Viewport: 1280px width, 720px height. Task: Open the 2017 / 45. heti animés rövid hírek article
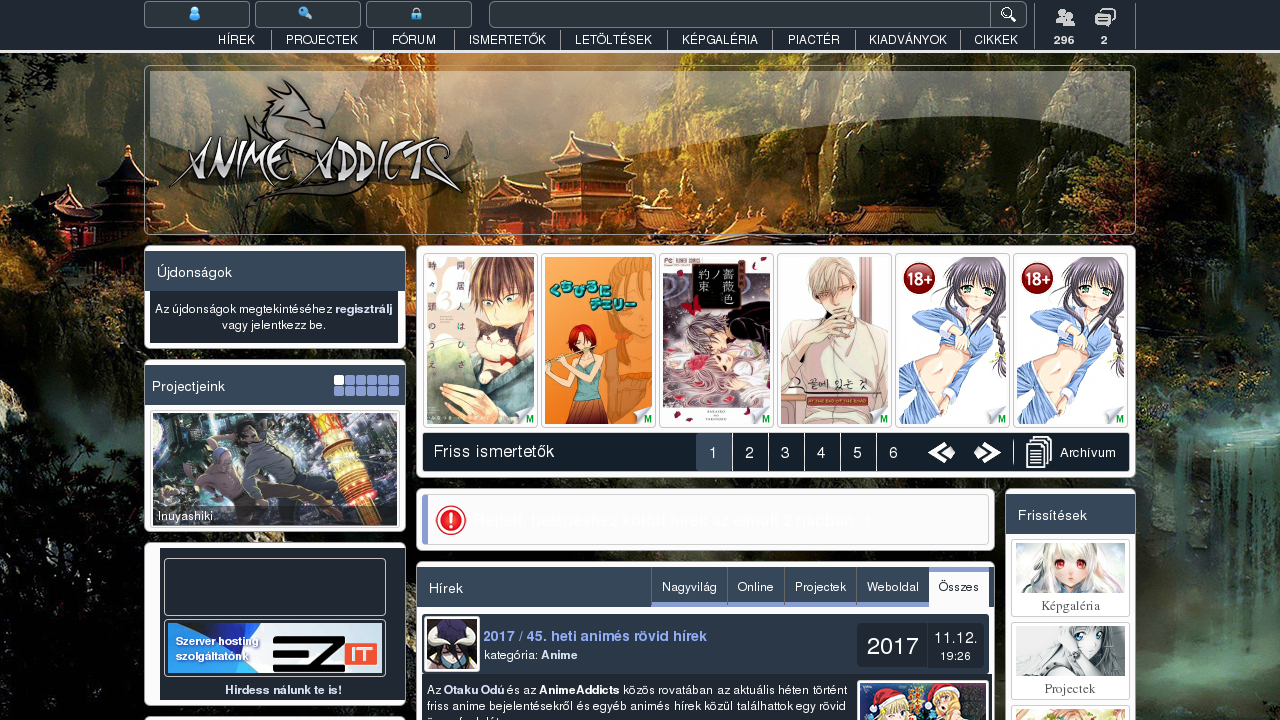[595, 636]
